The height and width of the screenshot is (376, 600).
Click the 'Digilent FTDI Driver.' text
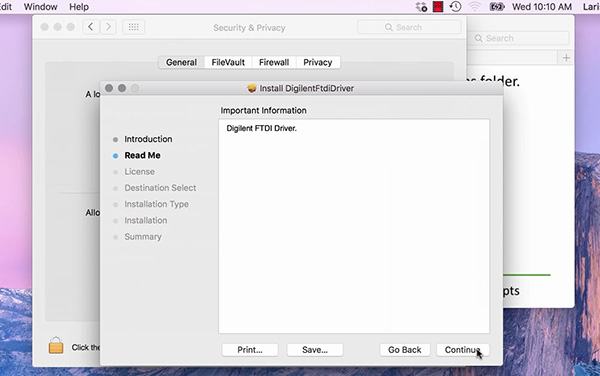(x=261, y=129)
